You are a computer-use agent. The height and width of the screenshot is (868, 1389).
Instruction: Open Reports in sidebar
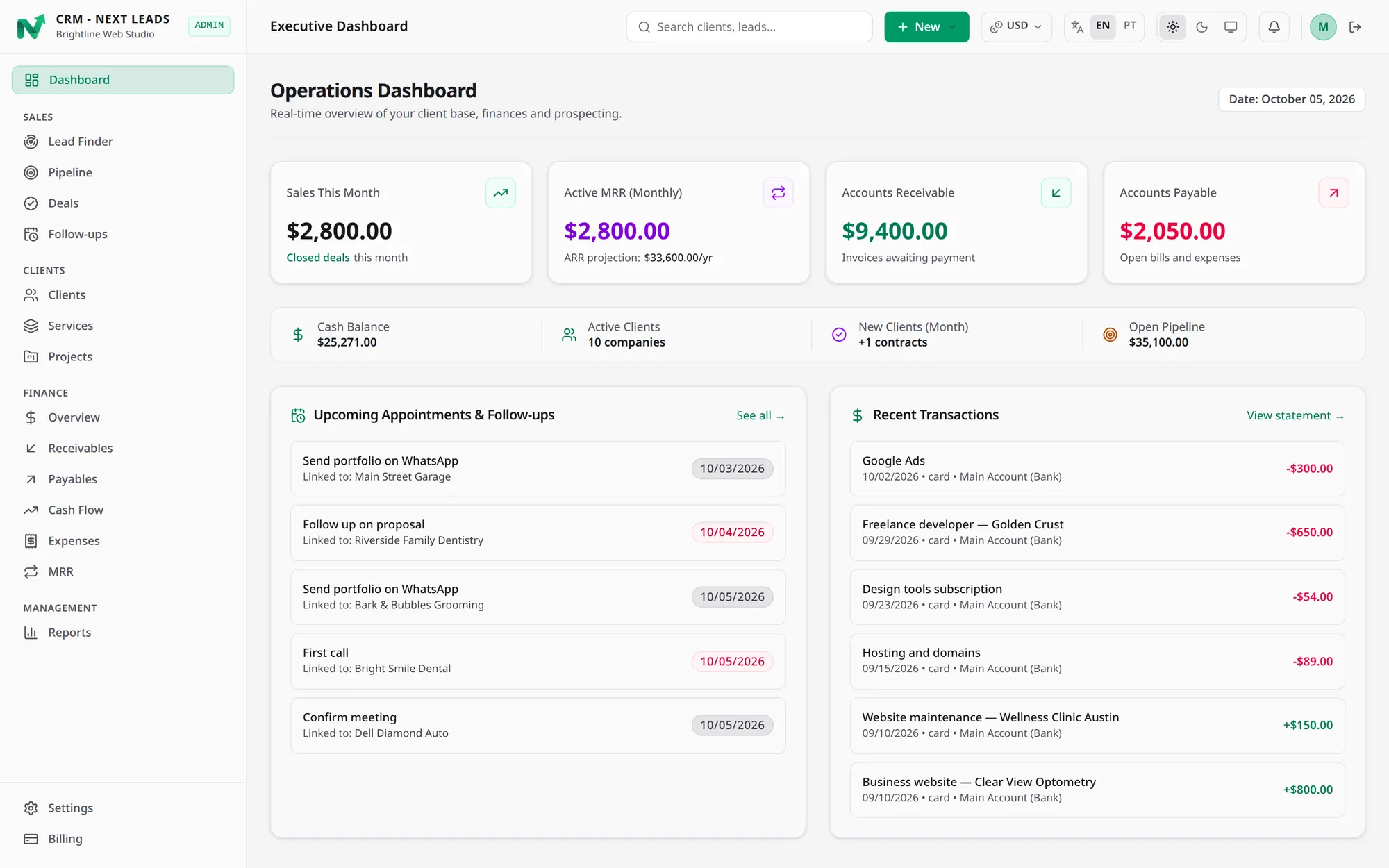click(x=123, y=633)
